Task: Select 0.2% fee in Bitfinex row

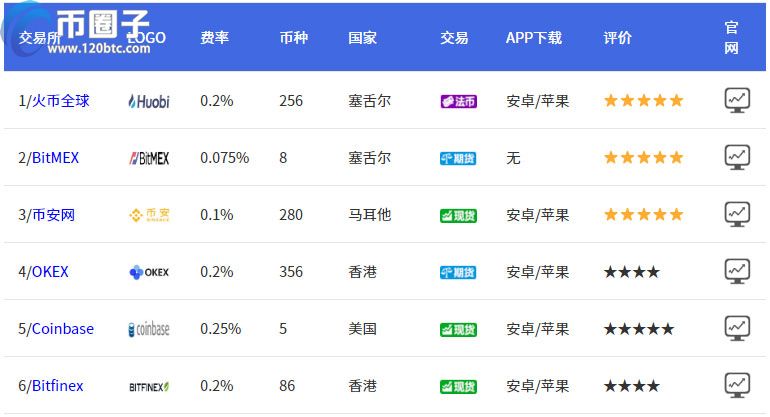Action: pos(217,386)
